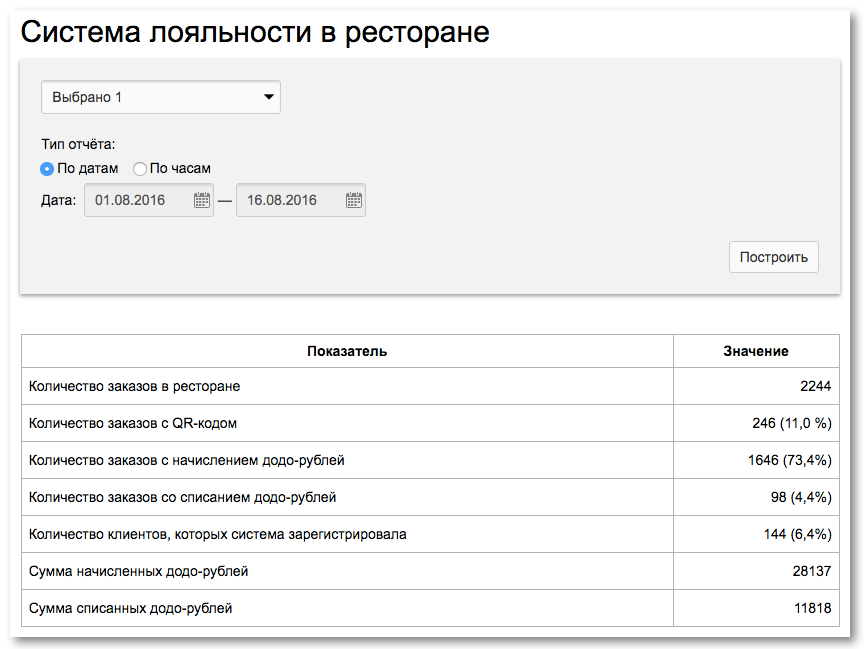
Task: Click the value 1646 (73,4%)
Action: 789,460
